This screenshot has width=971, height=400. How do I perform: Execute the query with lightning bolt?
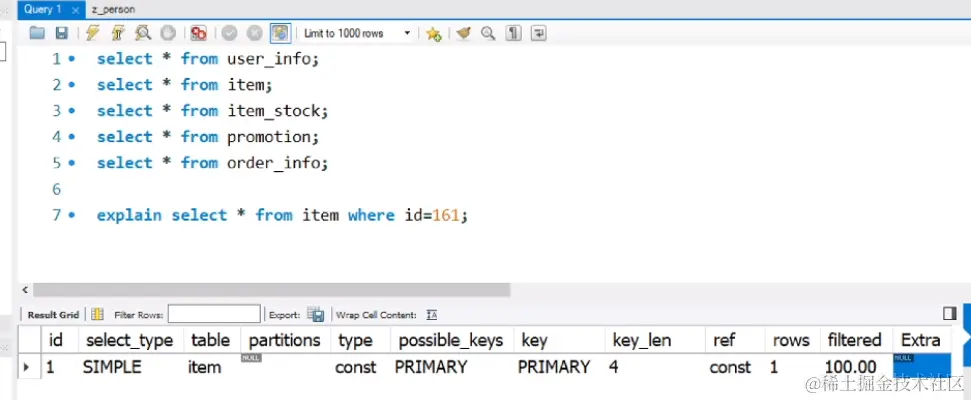(93, 33)
